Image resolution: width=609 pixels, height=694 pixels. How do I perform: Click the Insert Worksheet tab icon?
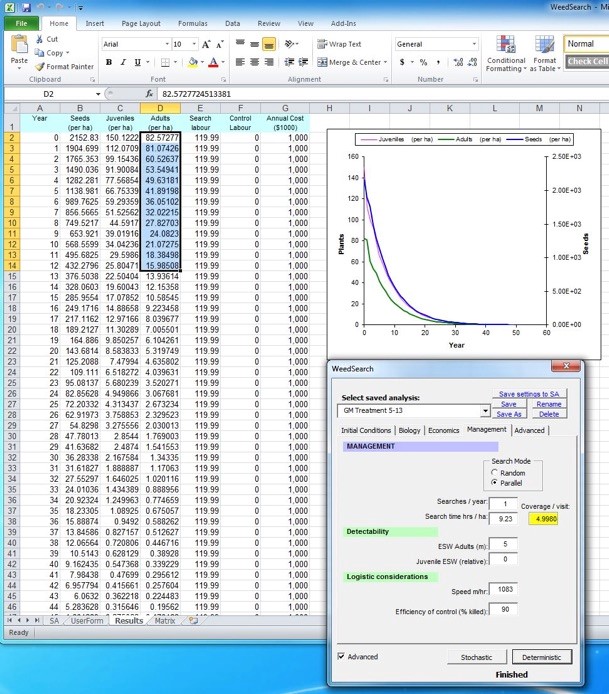coord(193,621)
